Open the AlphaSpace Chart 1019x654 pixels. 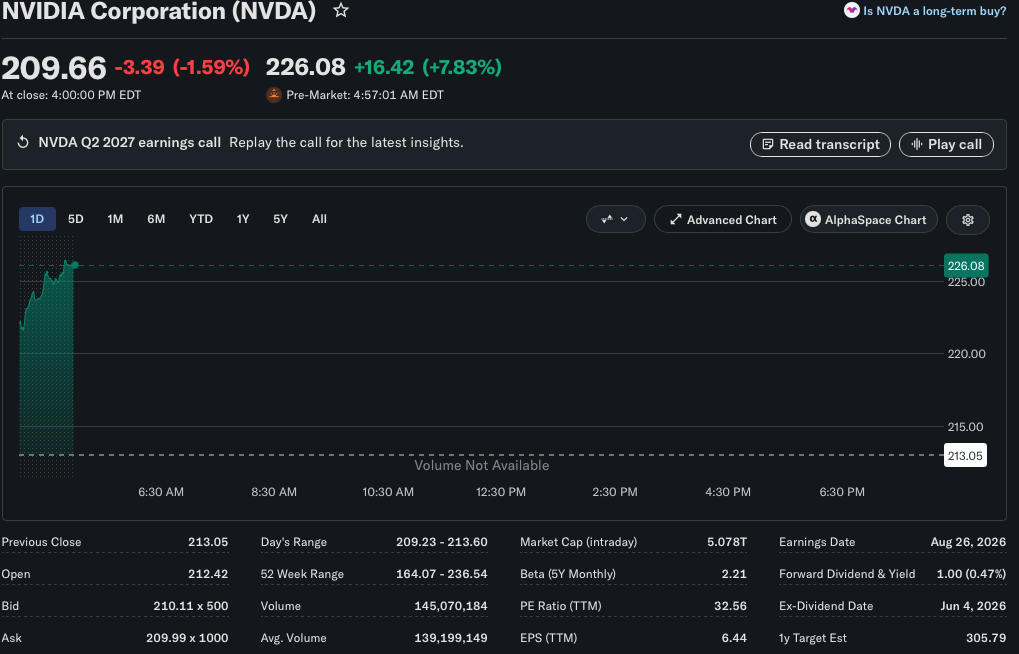[868, 220]
